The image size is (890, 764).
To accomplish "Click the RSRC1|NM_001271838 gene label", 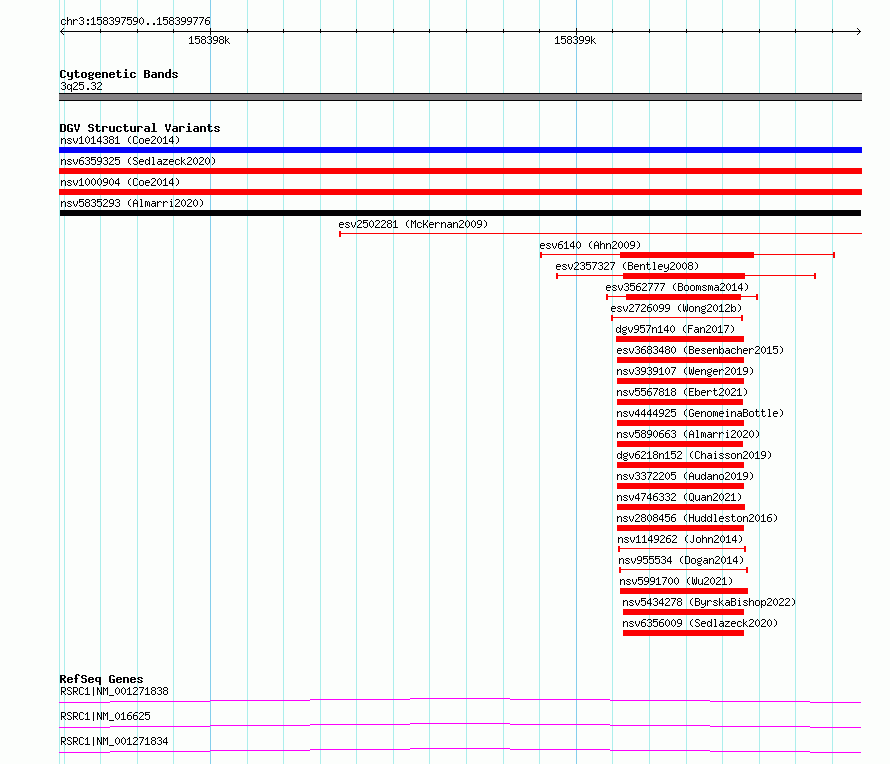I will pyautogui.click(x=114, y=691).
